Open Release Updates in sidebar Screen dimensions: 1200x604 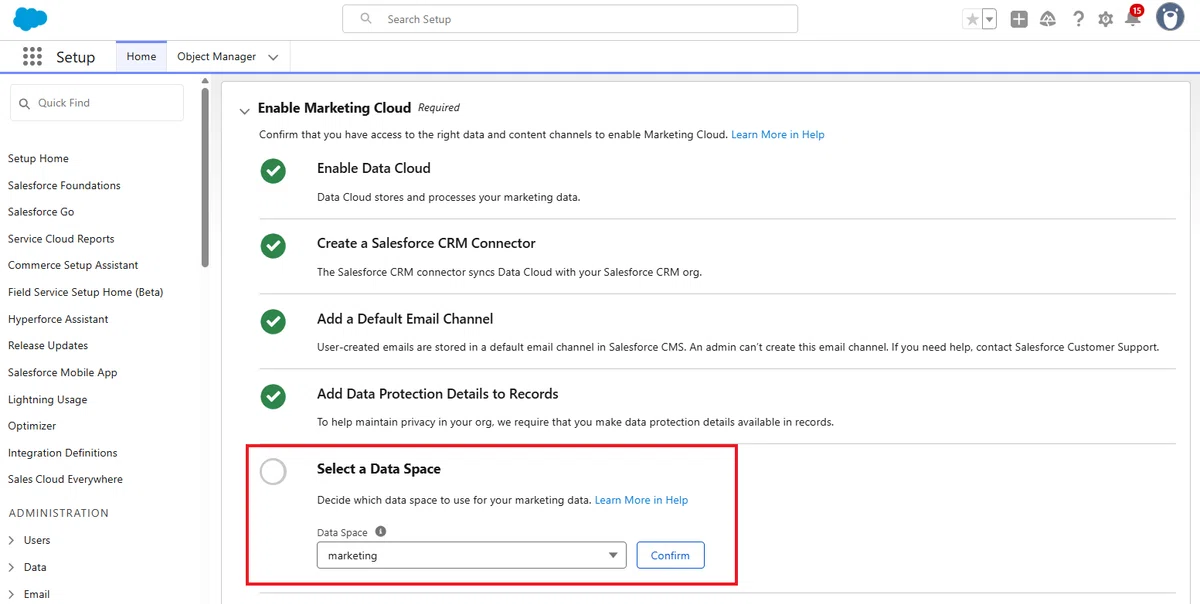[48, 345]
